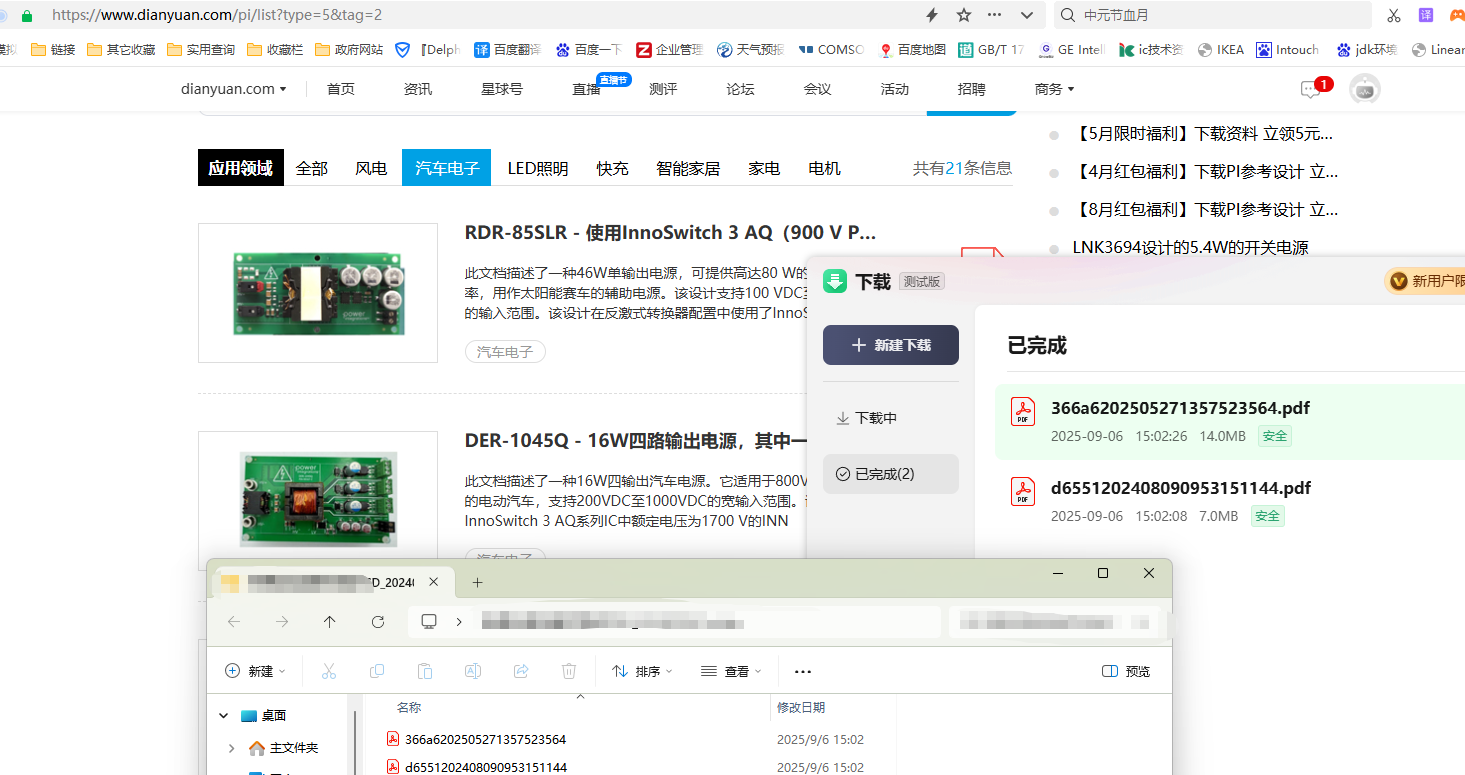Go up one folder level in File Explorer
This screenshot has width=1465, height=775.
coord(330,622)
